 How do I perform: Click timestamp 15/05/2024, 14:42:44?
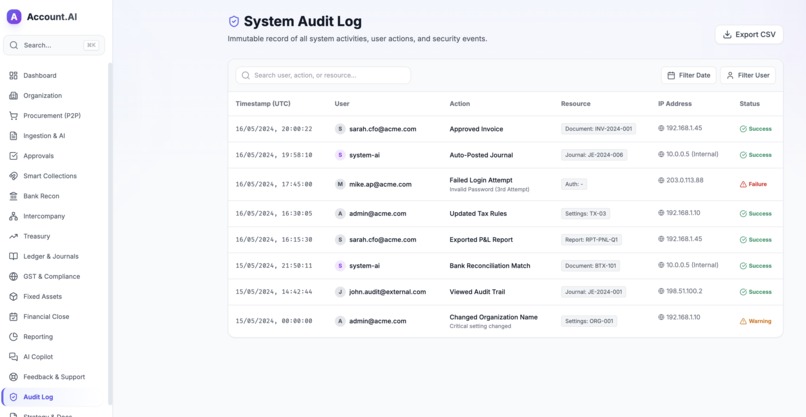pos(273,292)
